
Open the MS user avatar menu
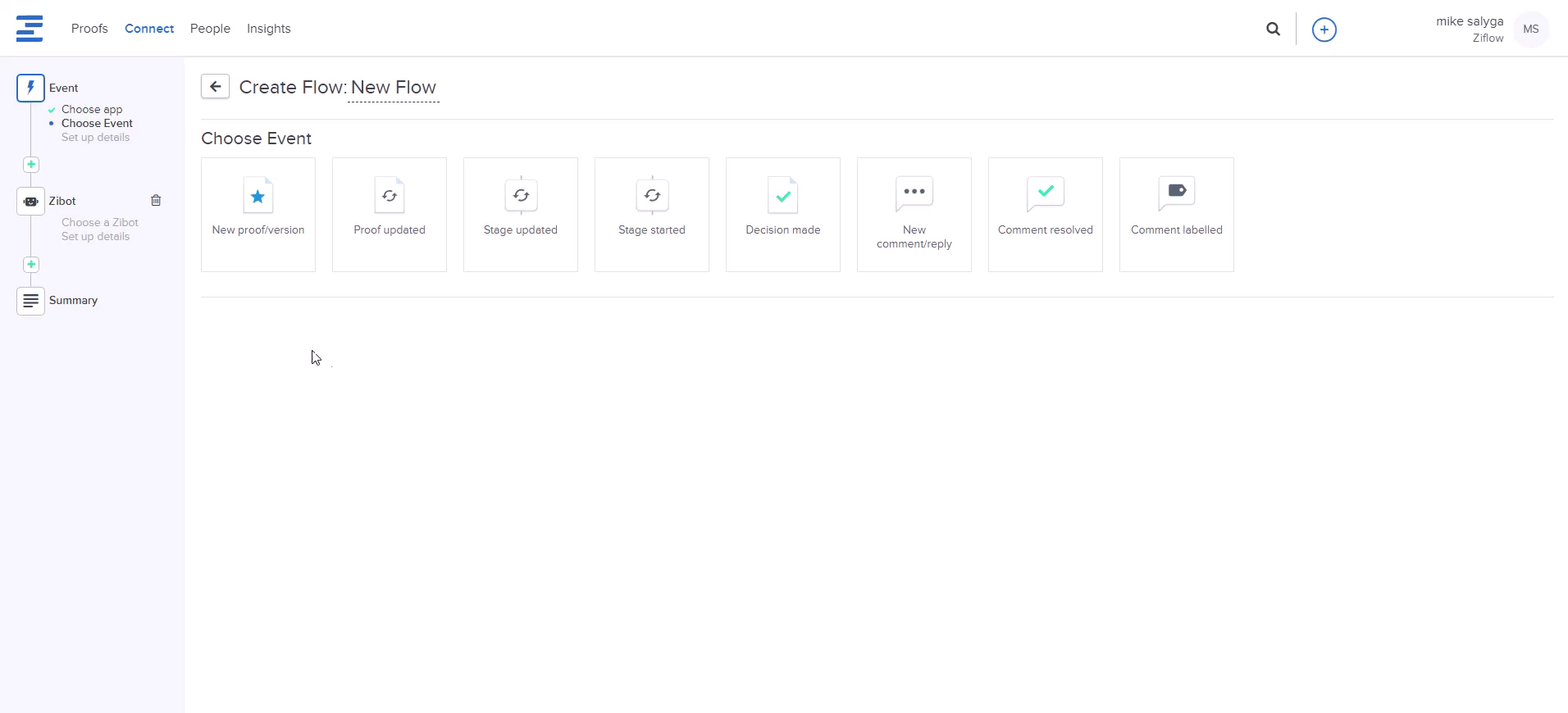[x=1531, y=30]
